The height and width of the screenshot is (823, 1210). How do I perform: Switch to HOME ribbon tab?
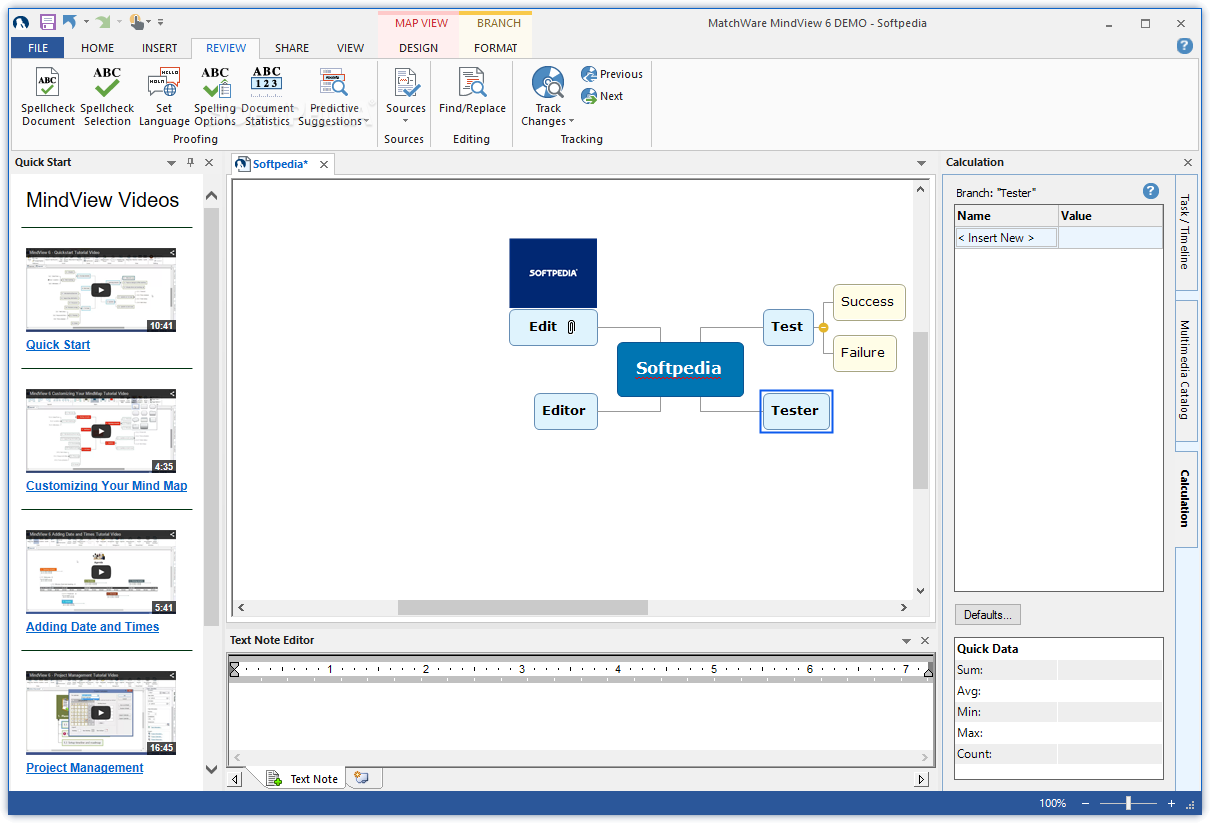pyautogui.click(x=97, y=48)
